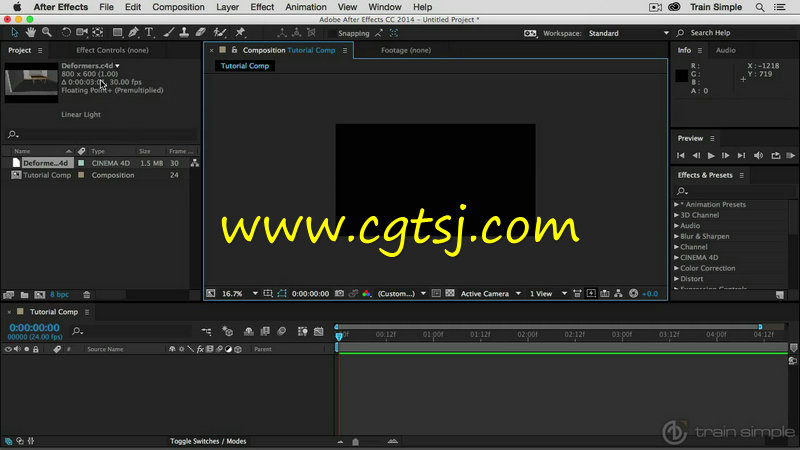
Task: Open the composition flowchart icon in viewer
Action: coord(618,293)
